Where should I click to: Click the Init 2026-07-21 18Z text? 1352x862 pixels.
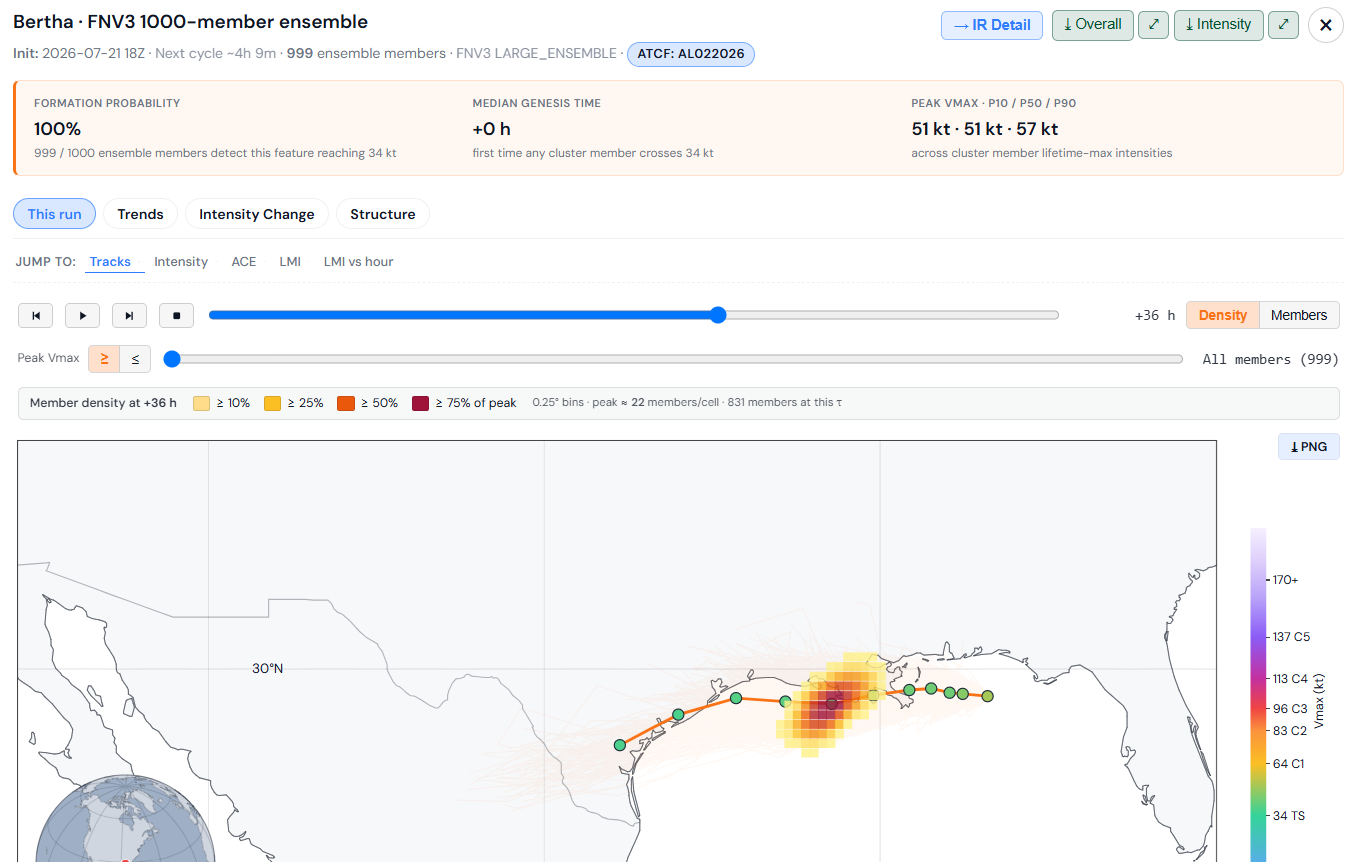tap(79, 53)
